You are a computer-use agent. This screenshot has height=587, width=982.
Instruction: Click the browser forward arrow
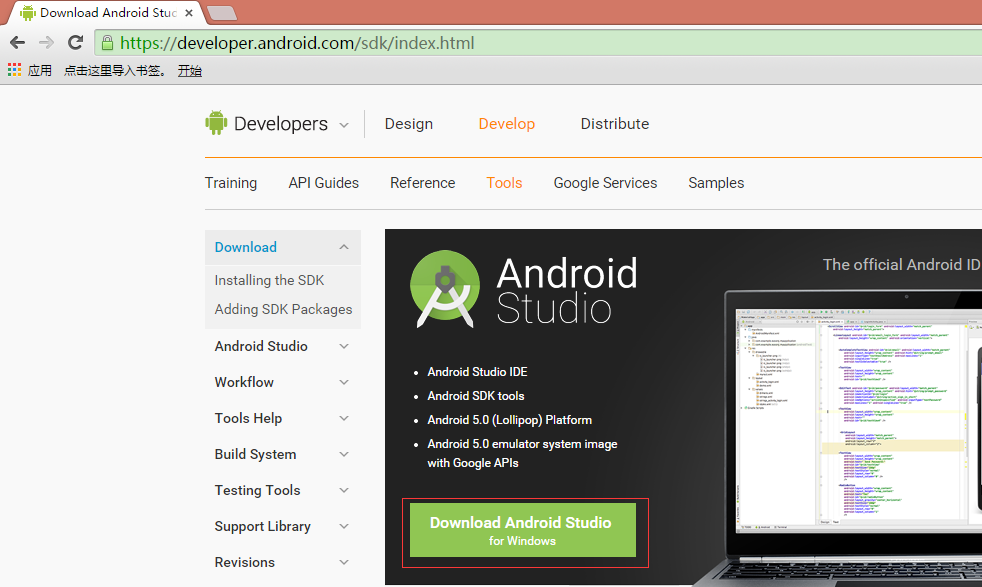46,43
